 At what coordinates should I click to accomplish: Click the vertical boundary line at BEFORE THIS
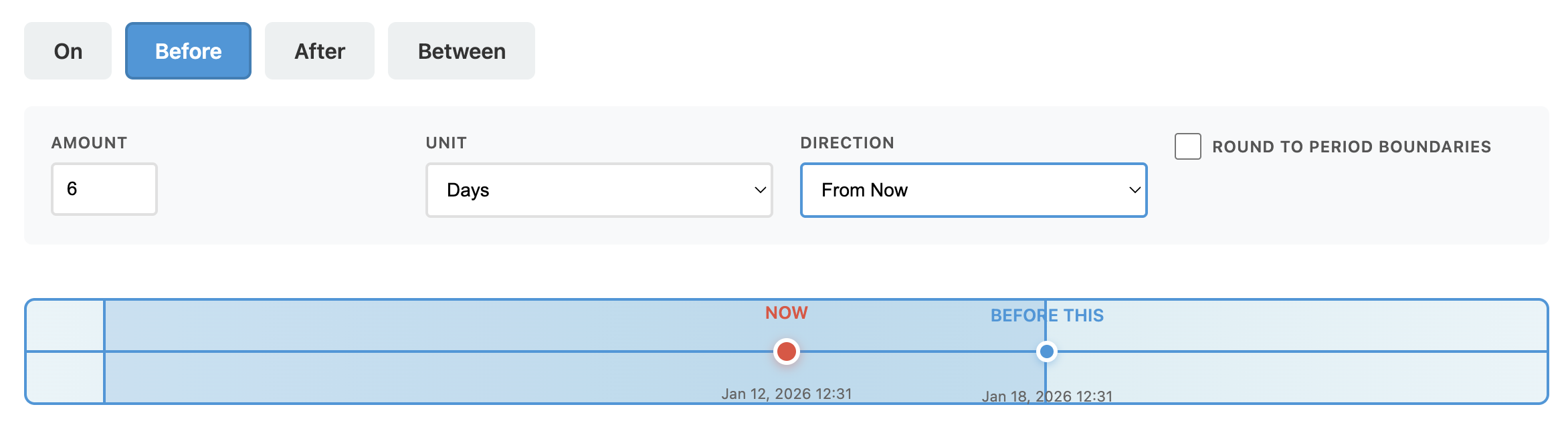(x=1047, y=321)
